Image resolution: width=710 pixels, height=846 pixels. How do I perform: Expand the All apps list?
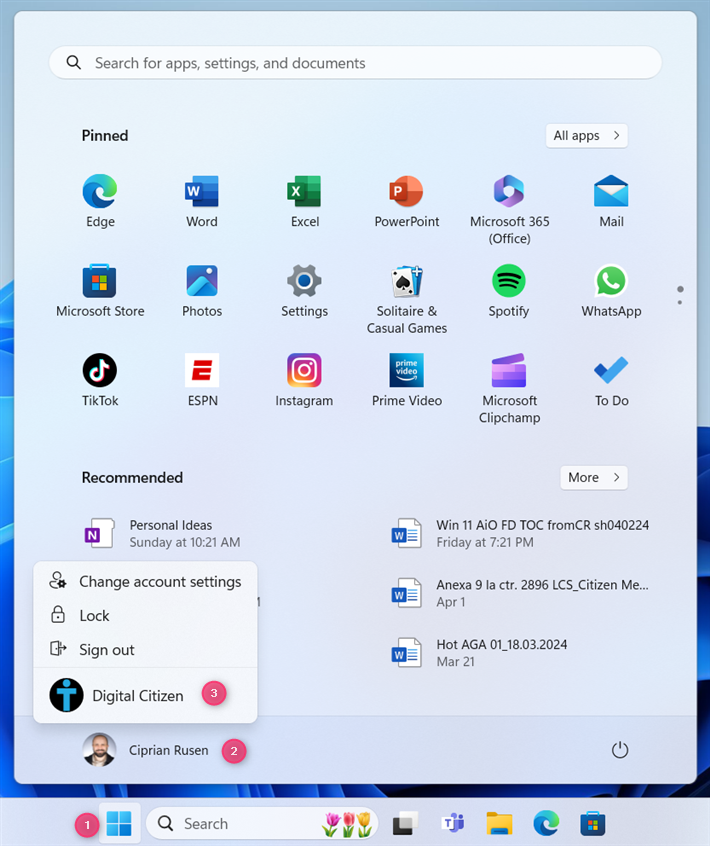[x=586, y=135]
